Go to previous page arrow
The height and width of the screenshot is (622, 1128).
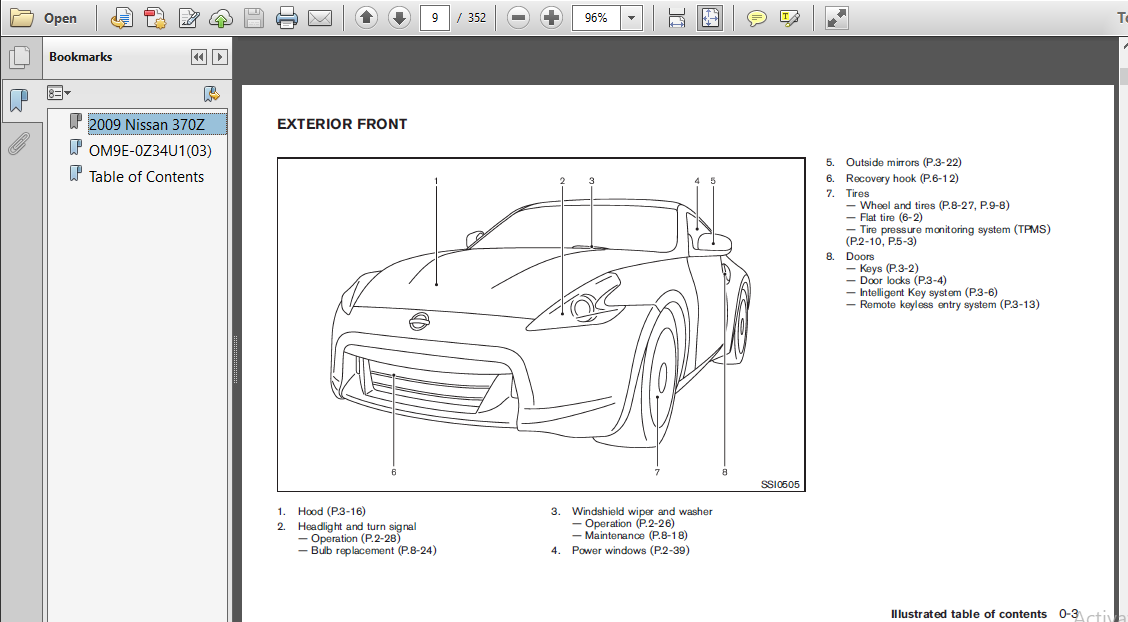click(366, 17)
